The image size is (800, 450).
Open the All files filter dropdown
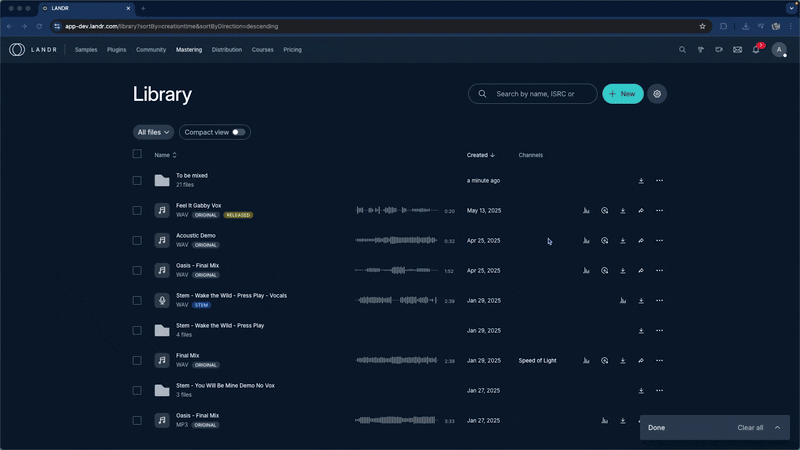(153, 132)
